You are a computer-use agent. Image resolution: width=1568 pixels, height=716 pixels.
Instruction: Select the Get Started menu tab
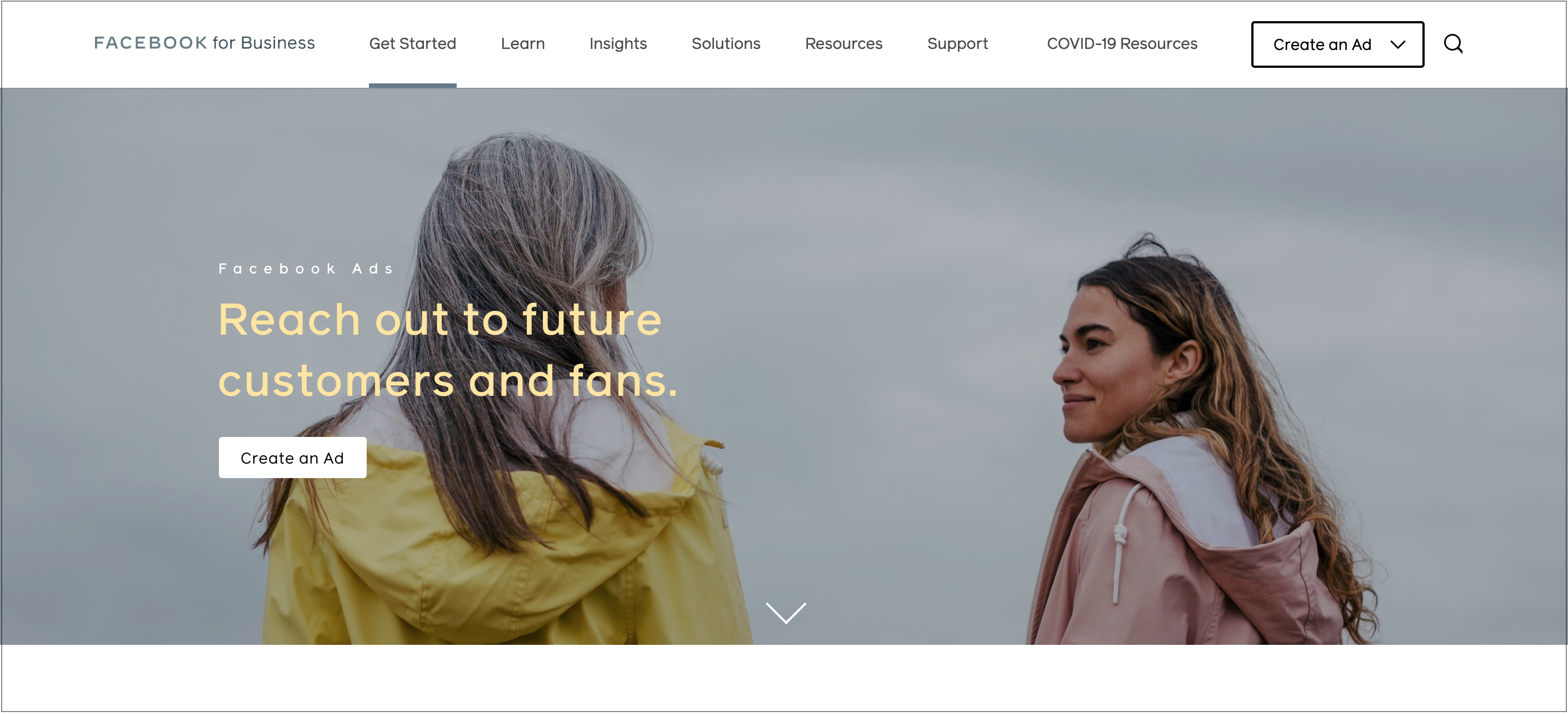(x=414, y=44)
